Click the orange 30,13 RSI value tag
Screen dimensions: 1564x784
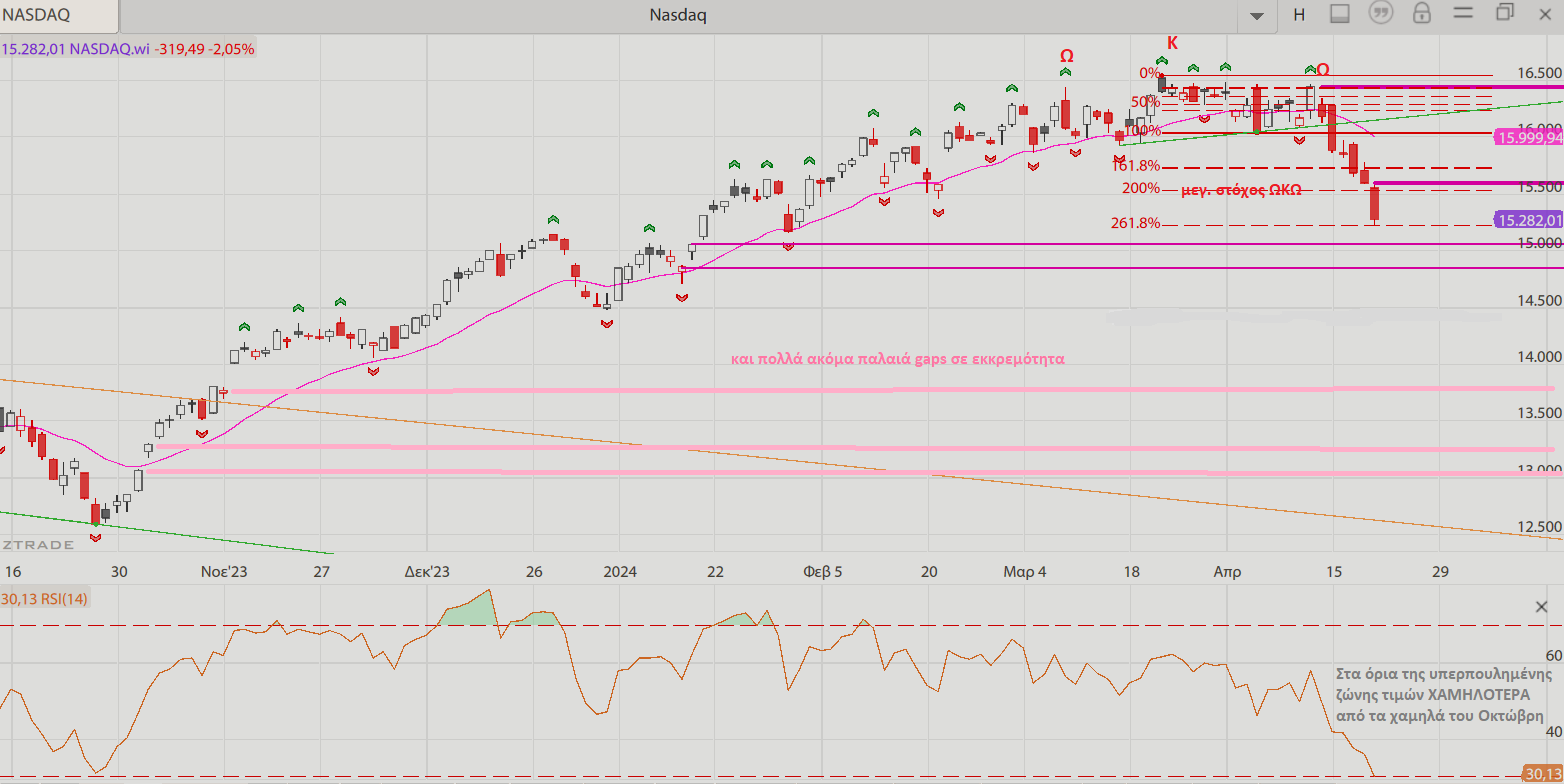coord(1543,773)
